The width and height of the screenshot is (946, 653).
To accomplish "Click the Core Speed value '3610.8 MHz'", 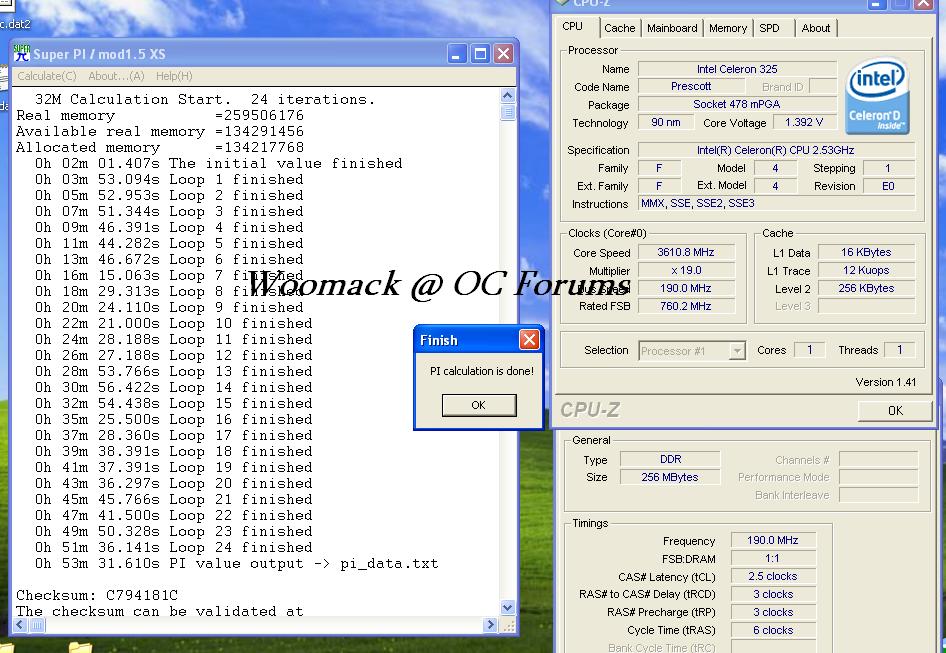I will (686, 252).
